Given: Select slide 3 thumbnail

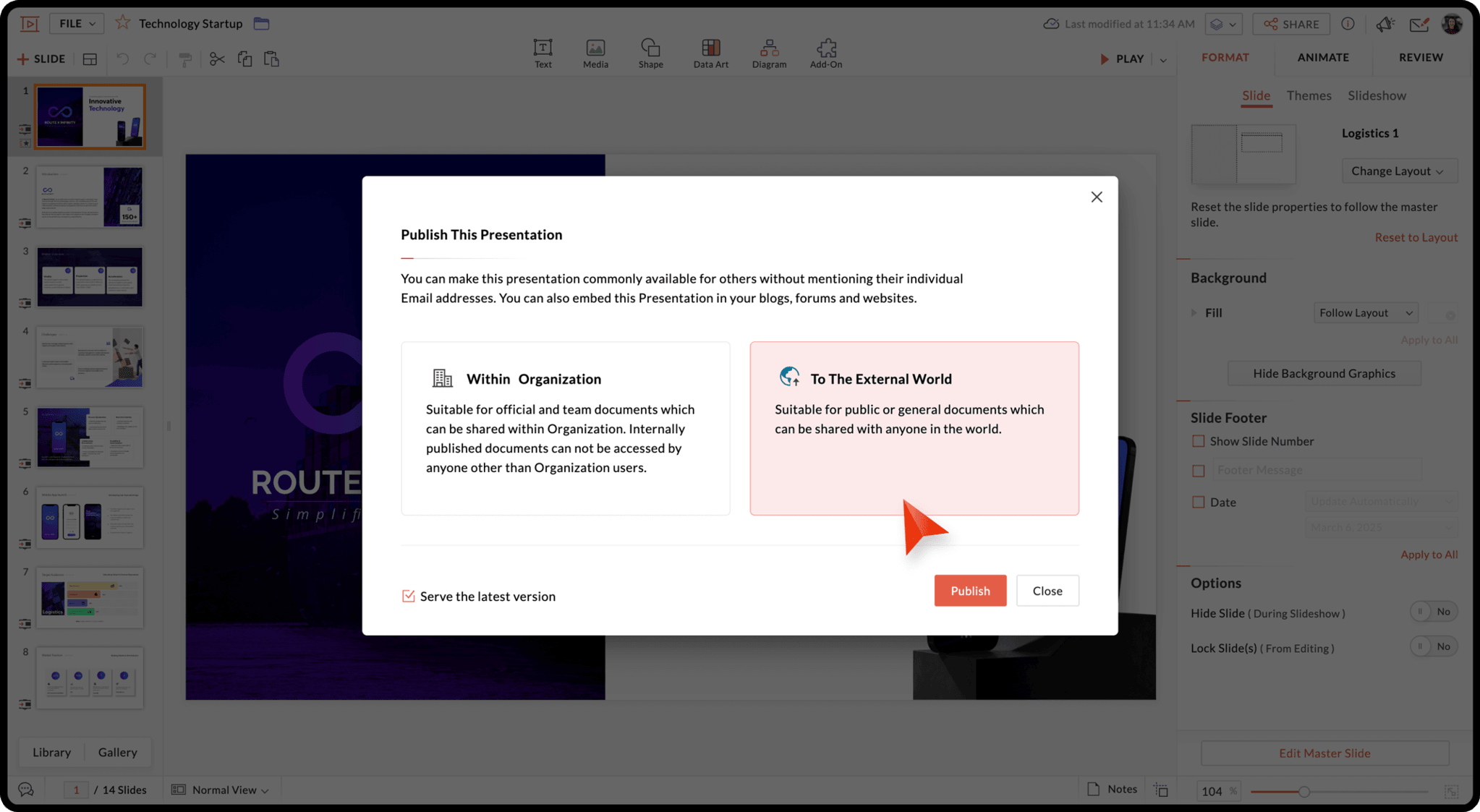Looking at the screenshot, I should pyautogui.click(x=90, y=277).
